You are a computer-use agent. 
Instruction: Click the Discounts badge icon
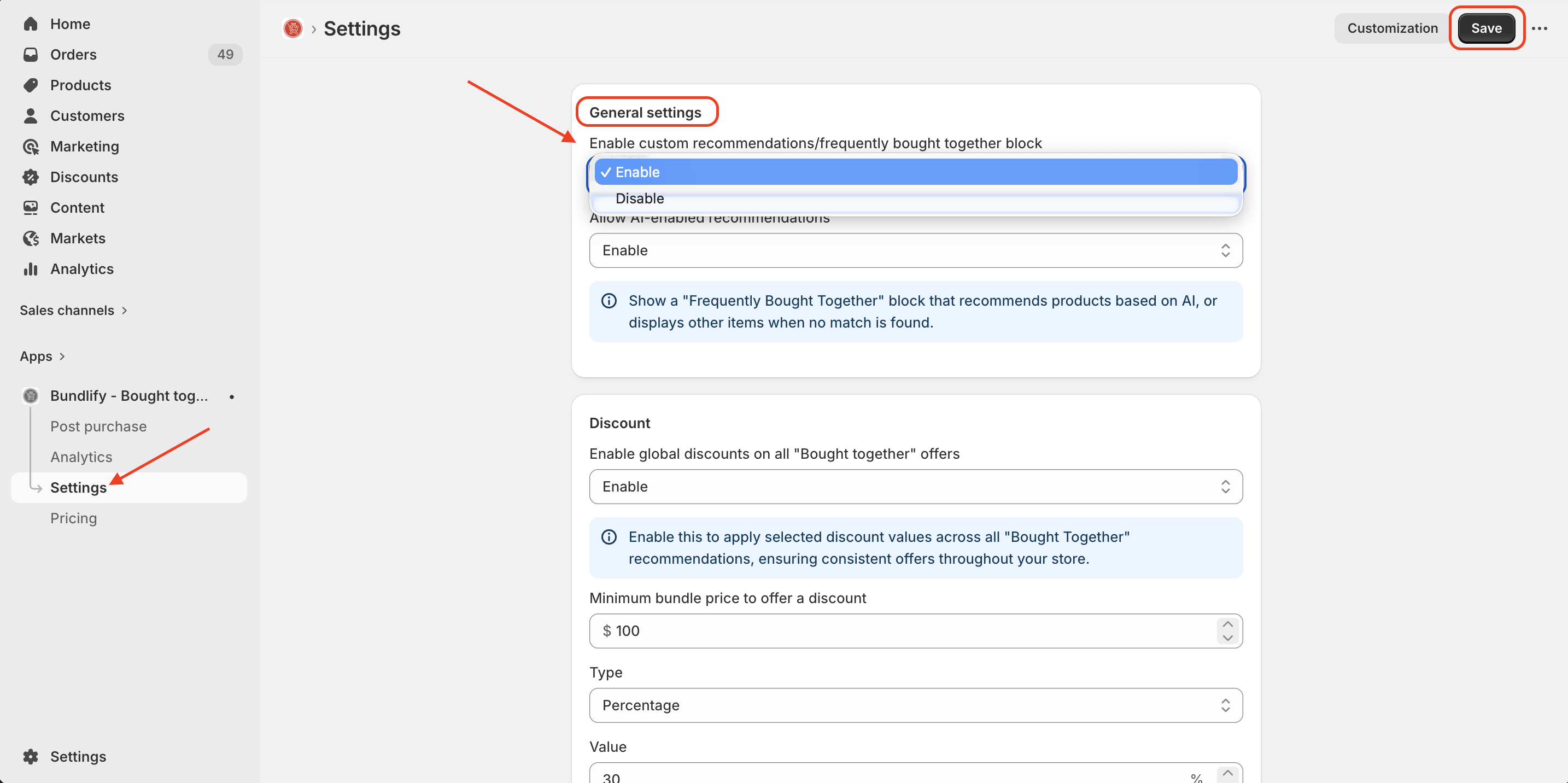point(31,177)
